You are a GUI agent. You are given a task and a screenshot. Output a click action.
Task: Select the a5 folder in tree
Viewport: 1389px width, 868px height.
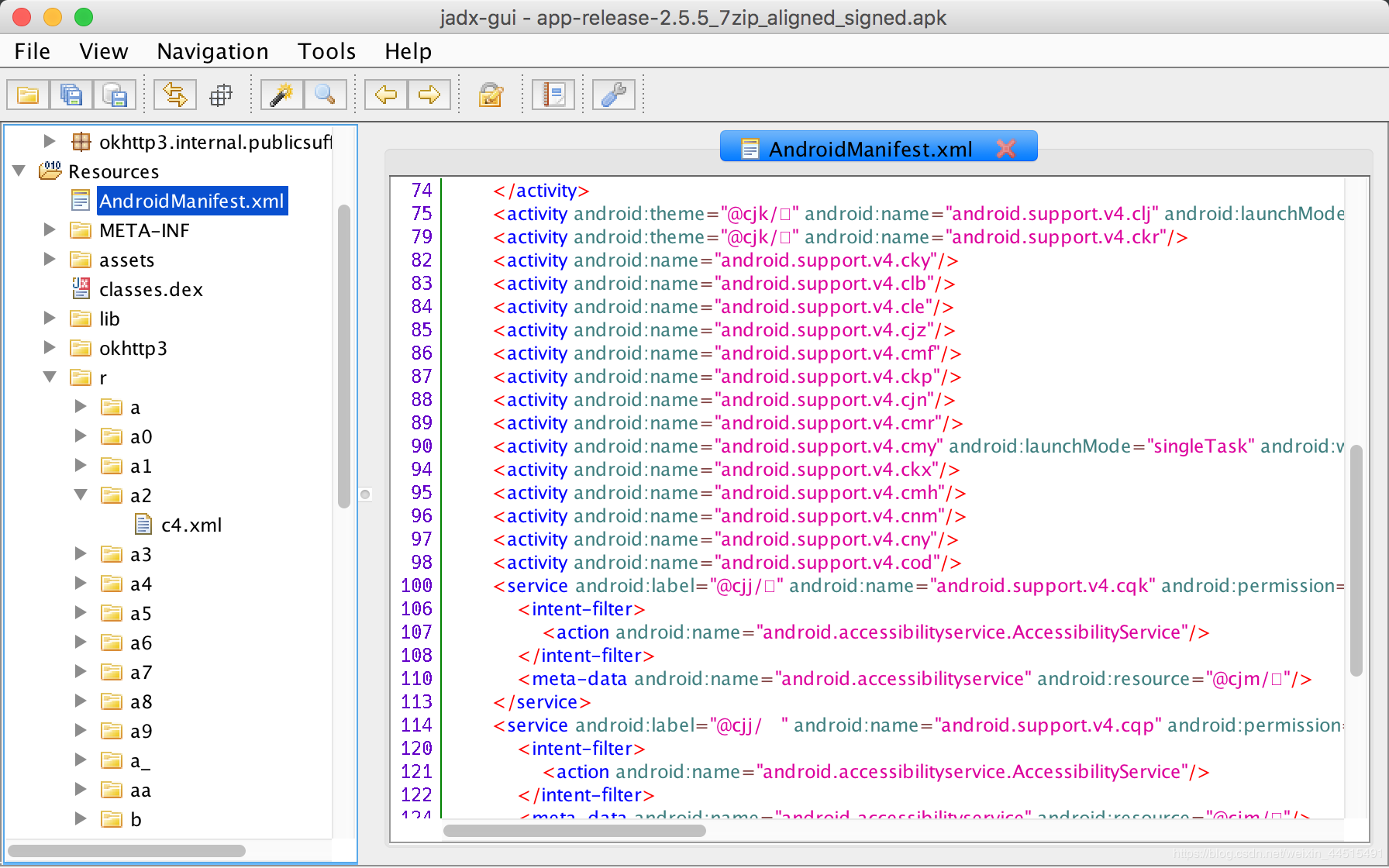click(141, 613)
